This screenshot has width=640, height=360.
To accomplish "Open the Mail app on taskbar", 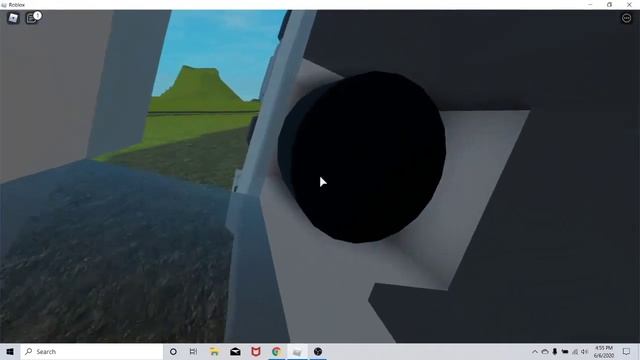I will coord(235,351).
